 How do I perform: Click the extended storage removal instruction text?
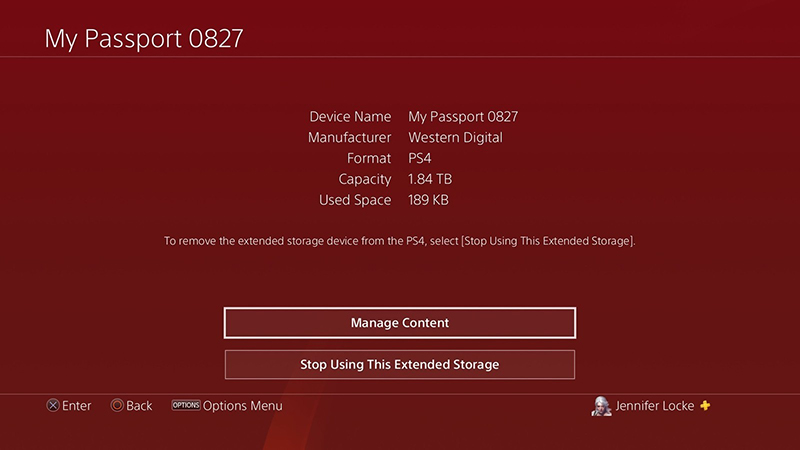point(399,241)
